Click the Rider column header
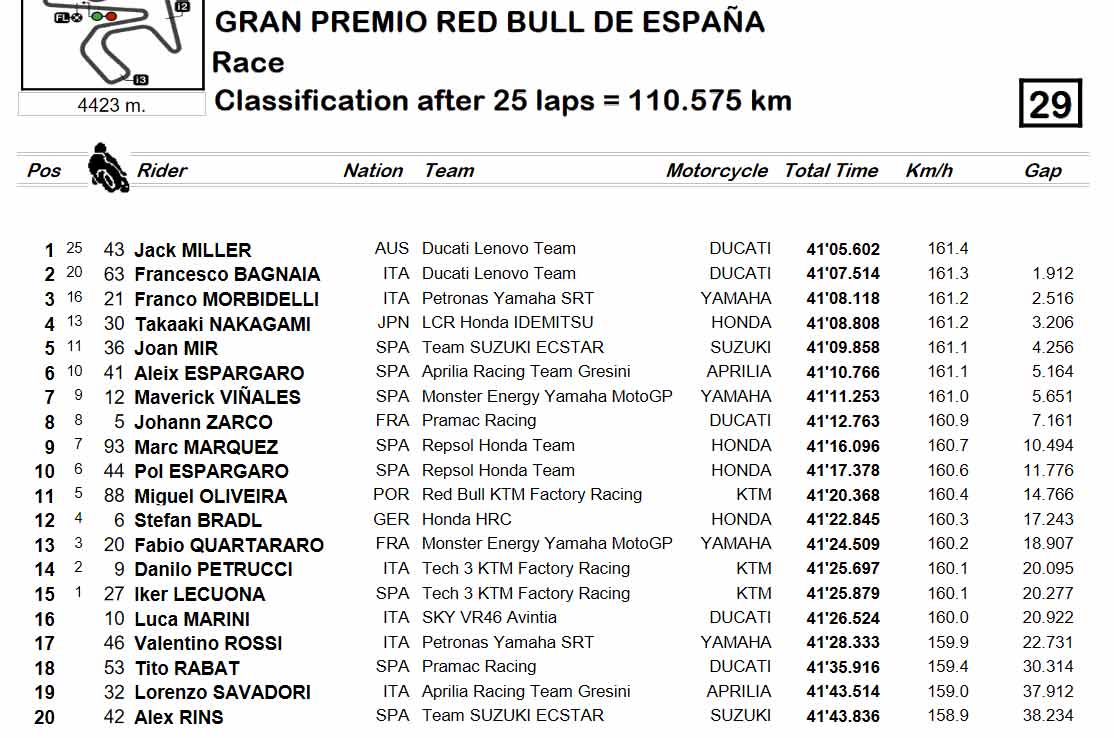Viewport: 1114px width, 738px height. click(x=161, y=170)
